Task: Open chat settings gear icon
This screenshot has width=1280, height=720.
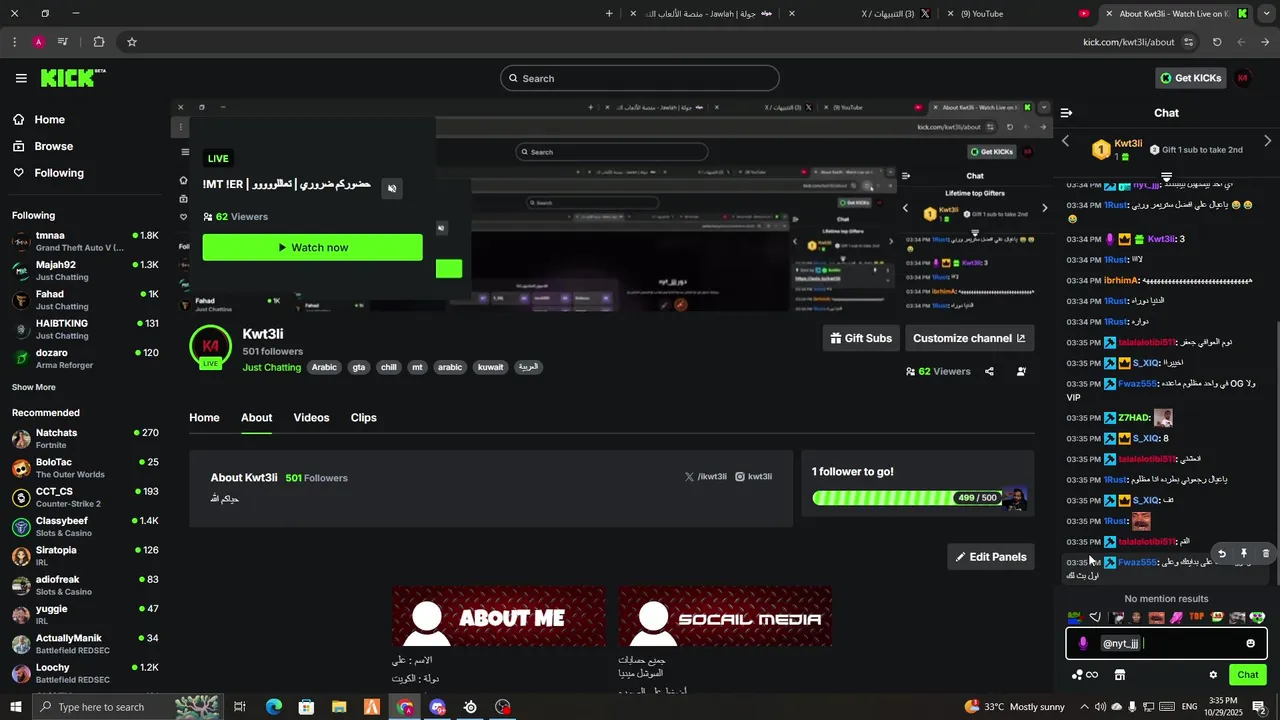Action: click(1213, 675)
